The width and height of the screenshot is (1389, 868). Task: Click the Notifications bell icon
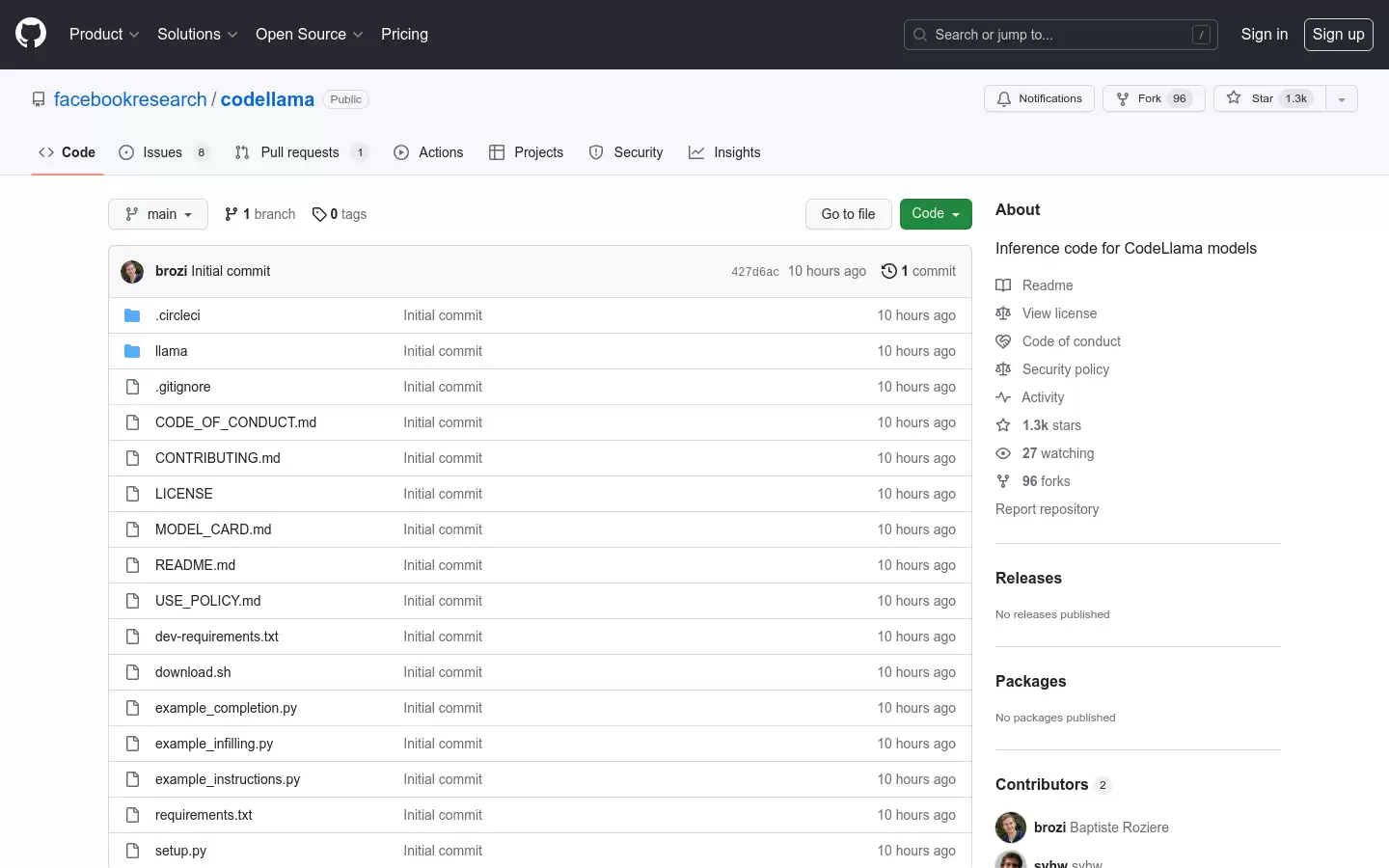pyautogui.click(x=1004, y=98)
